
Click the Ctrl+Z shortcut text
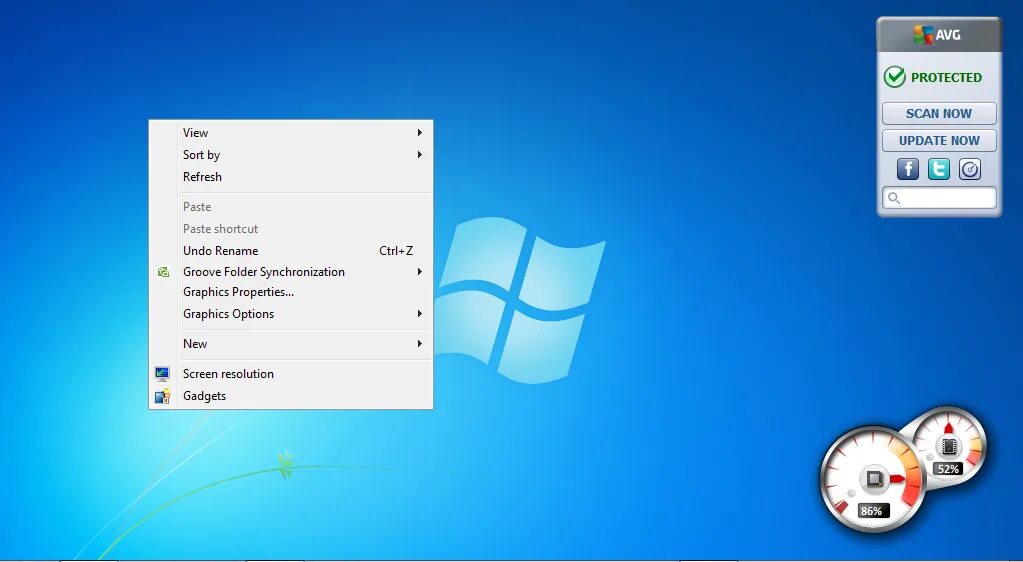click(396, 251)
